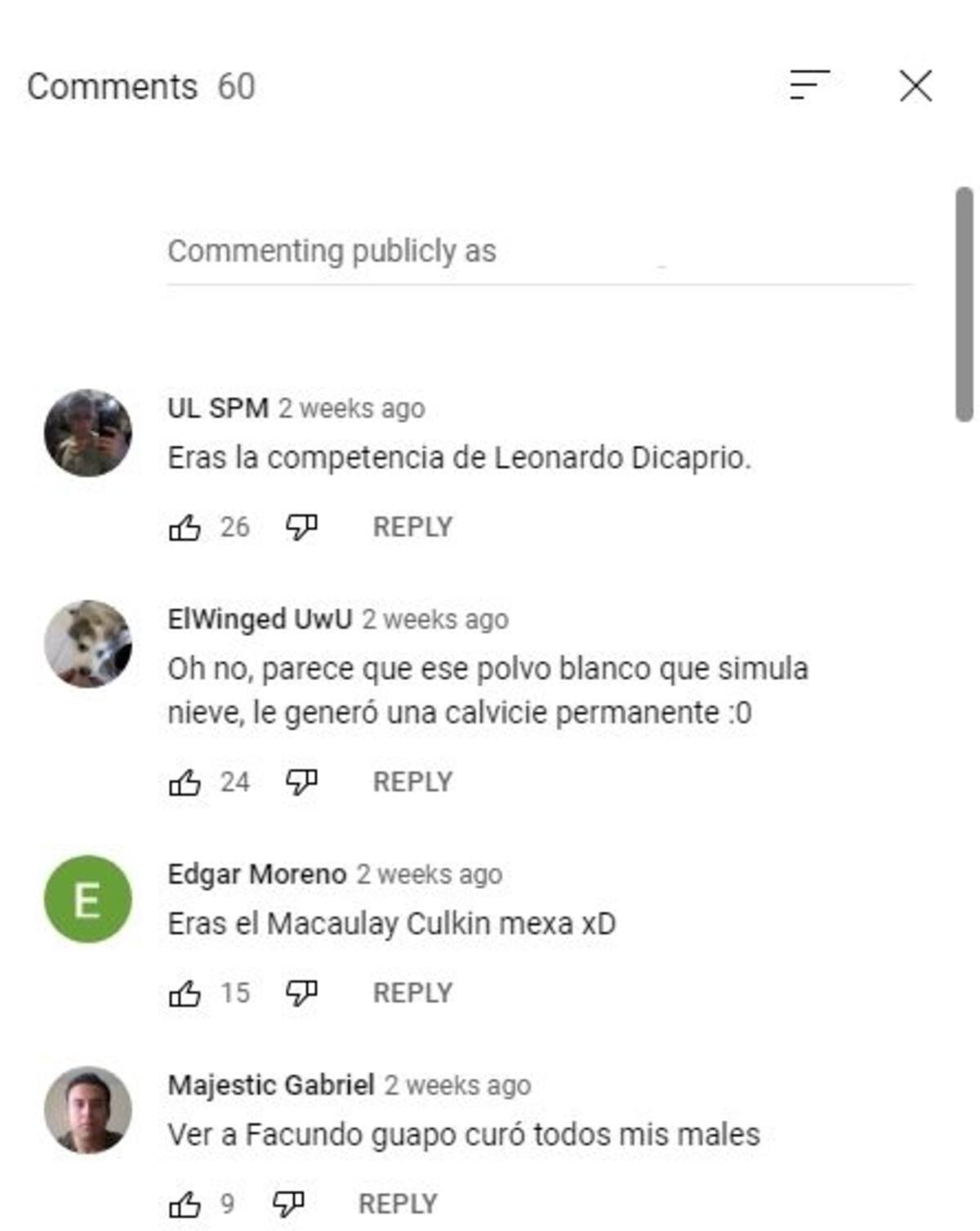Screen dimensions: 980x1231
Task: Open the sort comments menu
Action: [x=809, y=85]
